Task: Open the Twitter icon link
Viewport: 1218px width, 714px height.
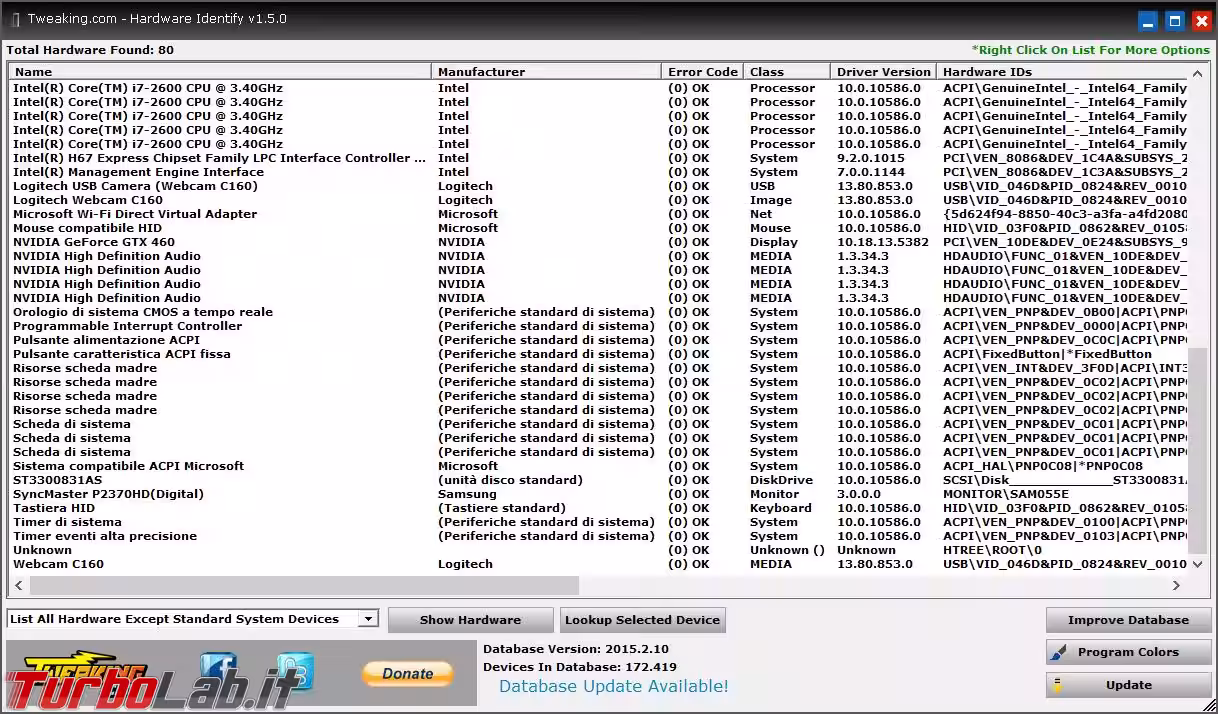Action: (295, 669)
